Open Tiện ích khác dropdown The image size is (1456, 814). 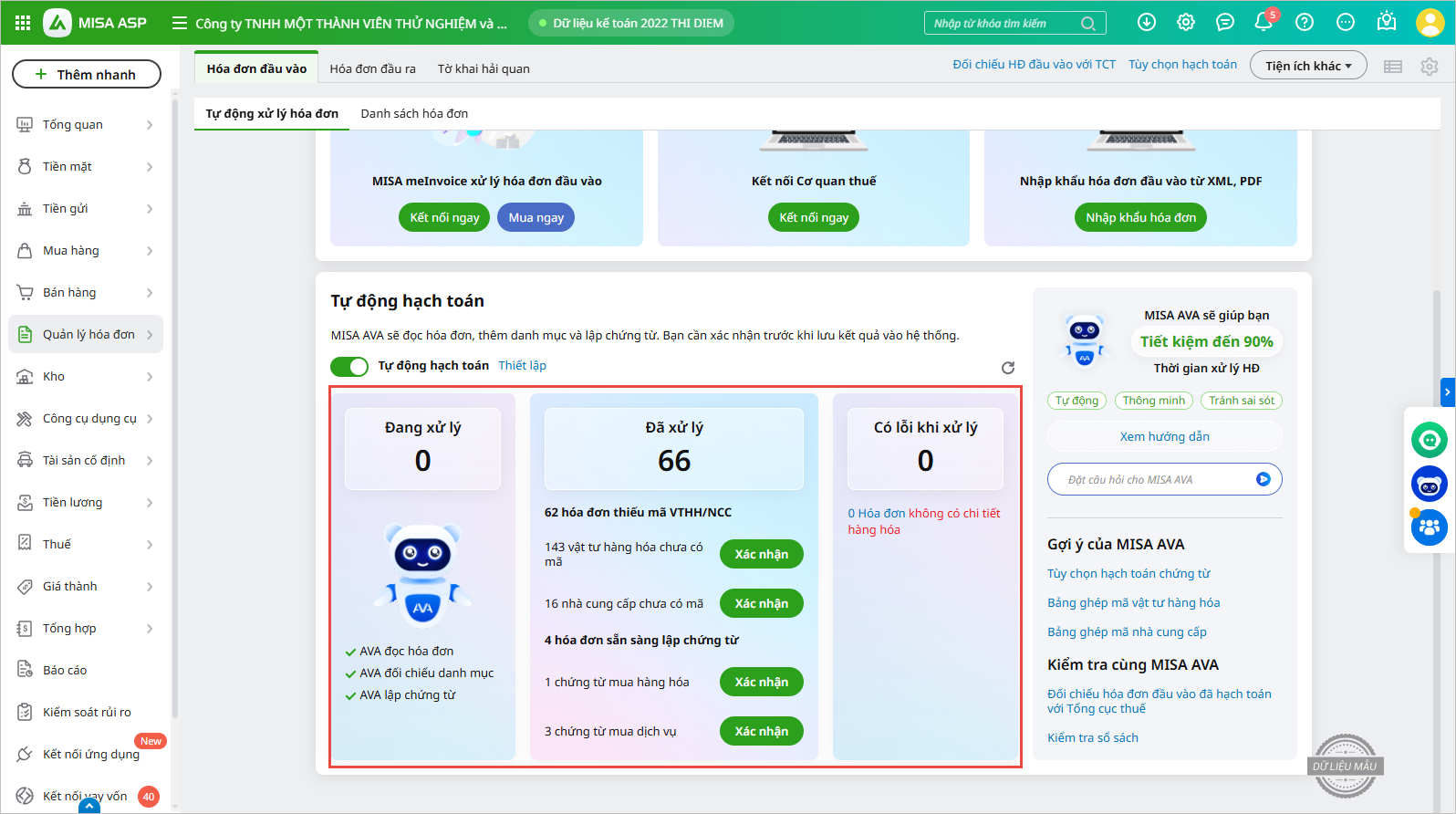point(1307,66)
